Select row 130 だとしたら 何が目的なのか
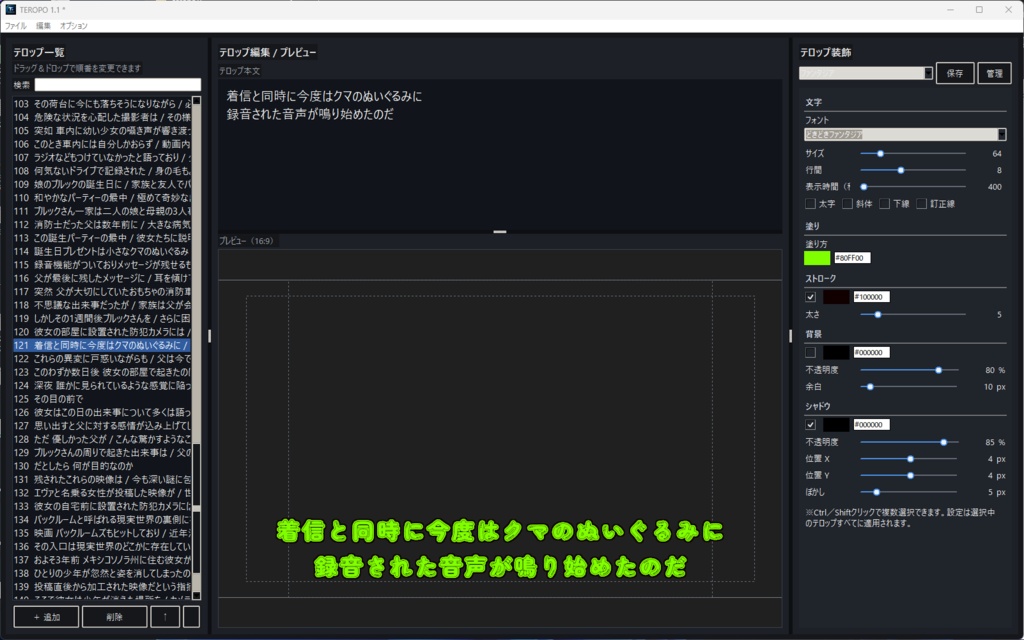 (103, 466)
